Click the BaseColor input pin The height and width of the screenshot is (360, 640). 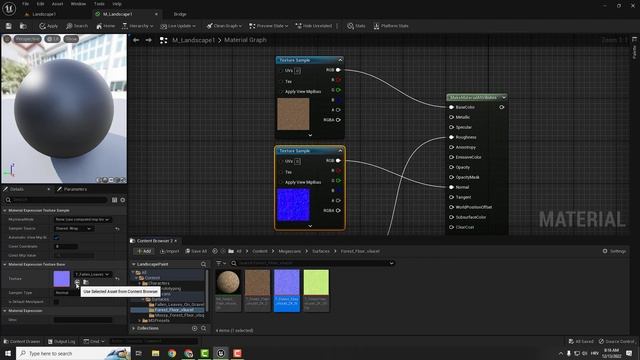[x=451, y=107]
